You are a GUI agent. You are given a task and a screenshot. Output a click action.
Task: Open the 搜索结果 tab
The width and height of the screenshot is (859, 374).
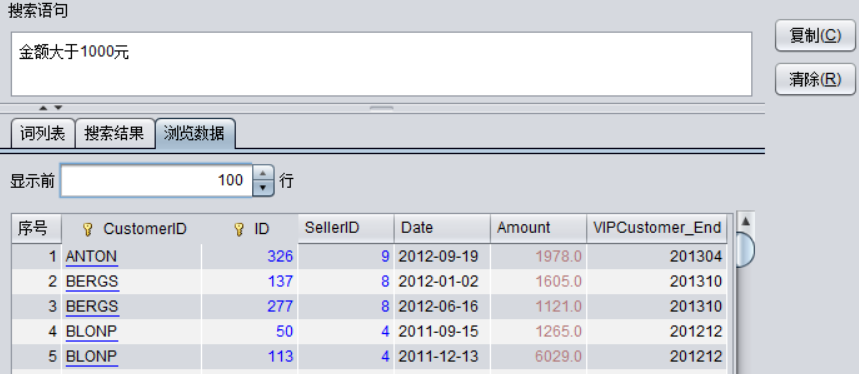pos(114,133)
